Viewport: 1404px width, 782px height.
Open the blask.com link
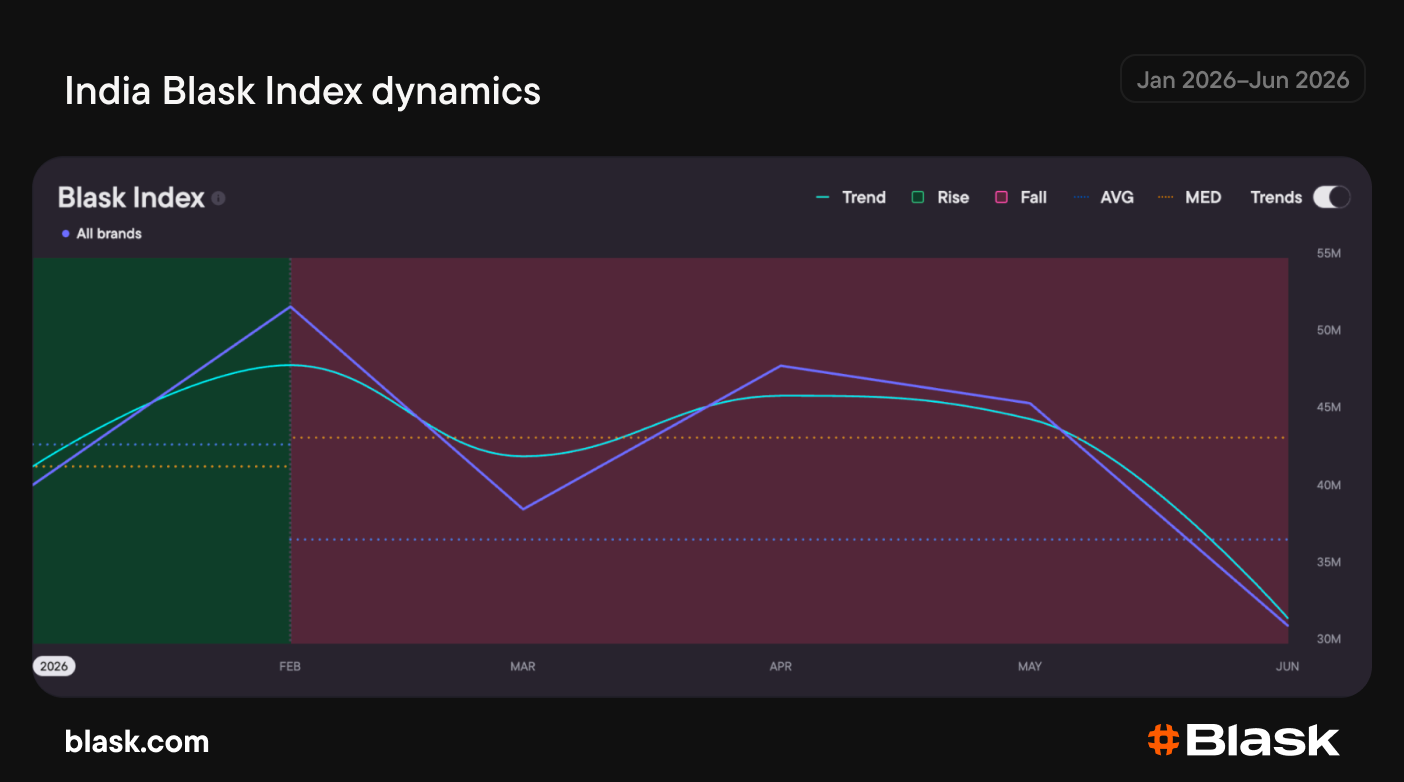(137, 742)
